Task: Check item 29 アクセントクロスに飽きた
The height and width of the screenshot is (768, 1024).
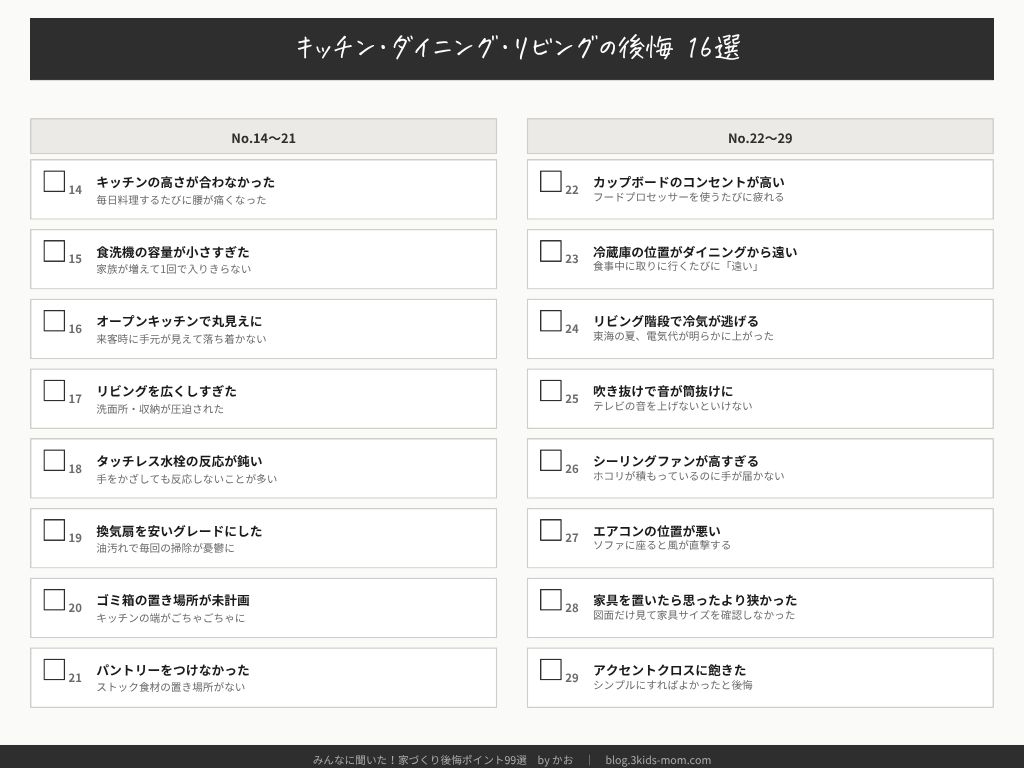Action: (551, 670)
